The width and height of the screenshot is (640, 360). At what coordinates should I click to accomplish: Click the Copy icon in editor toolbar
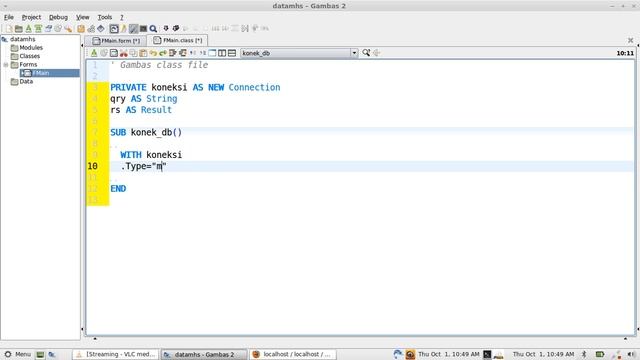pyautogui.click(x=133, y=53)
